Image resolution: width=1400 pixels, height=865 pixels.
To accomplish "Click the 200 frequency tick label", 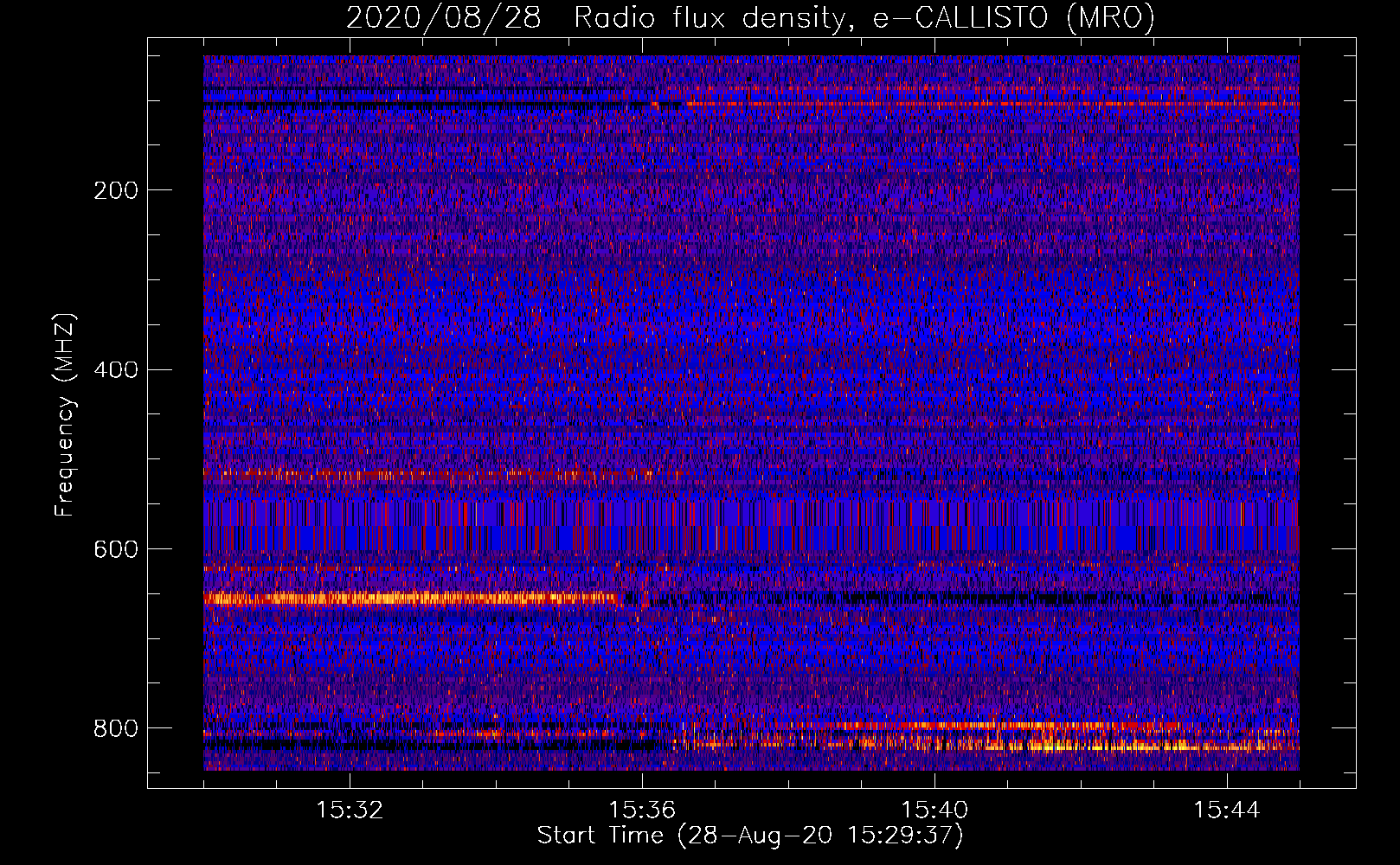I will point(116,190).
